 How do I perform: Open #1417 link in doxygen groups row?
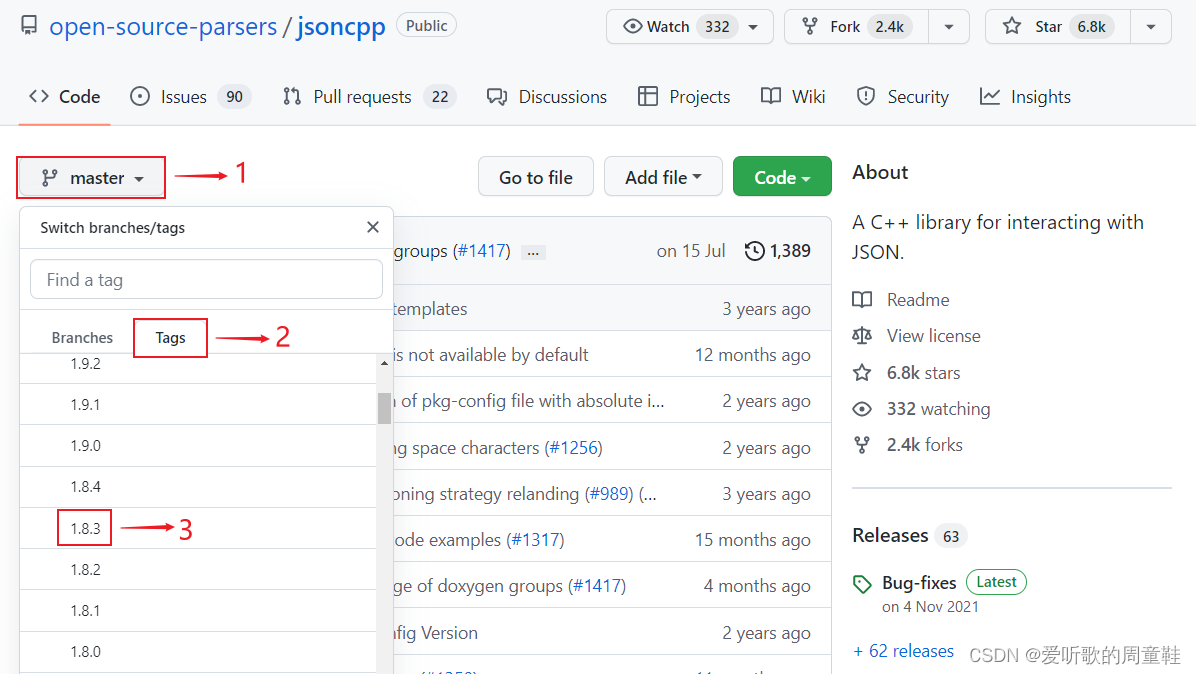click(x=597, y=586)
